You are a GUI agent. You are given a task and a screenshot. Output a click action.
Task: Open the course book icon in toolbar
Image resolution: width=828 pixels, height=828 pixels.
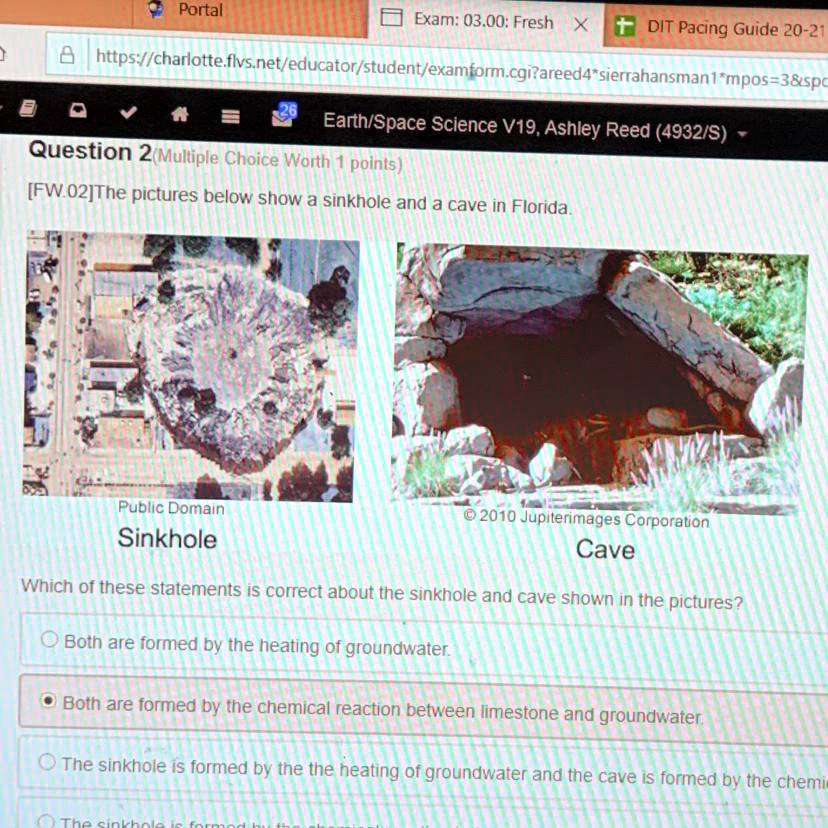click(x=28, y=105)
